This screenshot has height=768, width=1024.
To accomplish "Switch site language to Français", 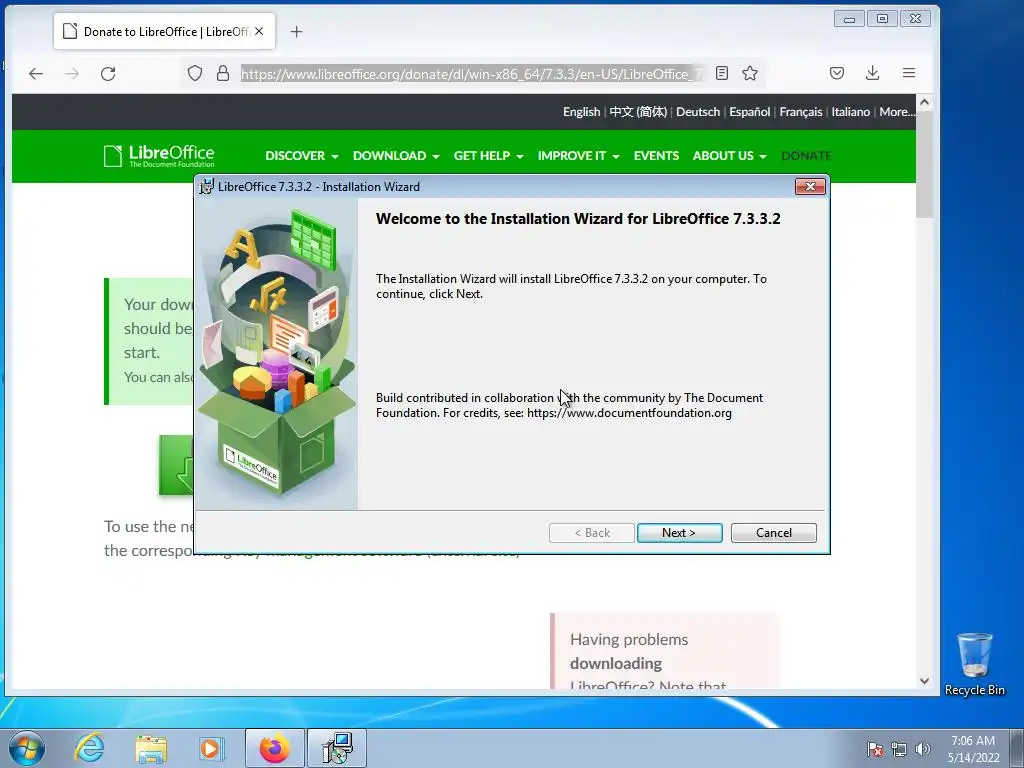I will tap(801, 112).
